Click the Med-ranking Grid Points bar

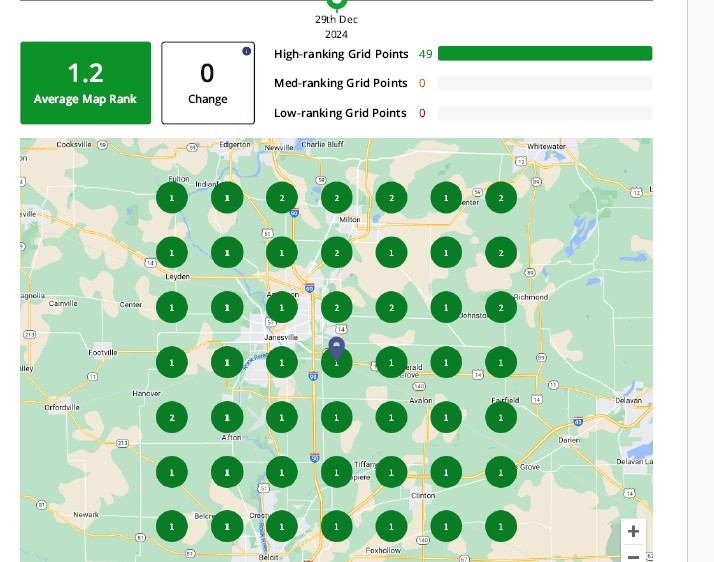tap(545, 83)
